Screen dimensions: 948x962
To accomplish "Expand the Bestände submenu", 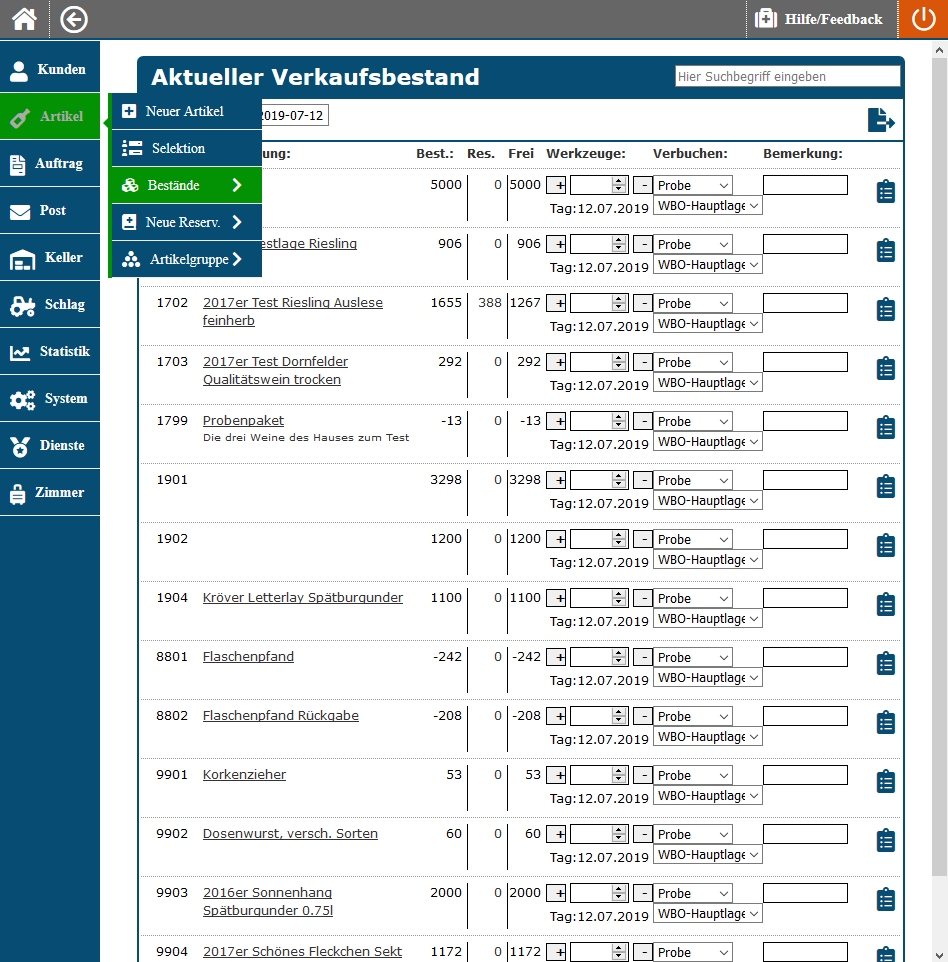I will pyautogui.click(x=186, y=186).
